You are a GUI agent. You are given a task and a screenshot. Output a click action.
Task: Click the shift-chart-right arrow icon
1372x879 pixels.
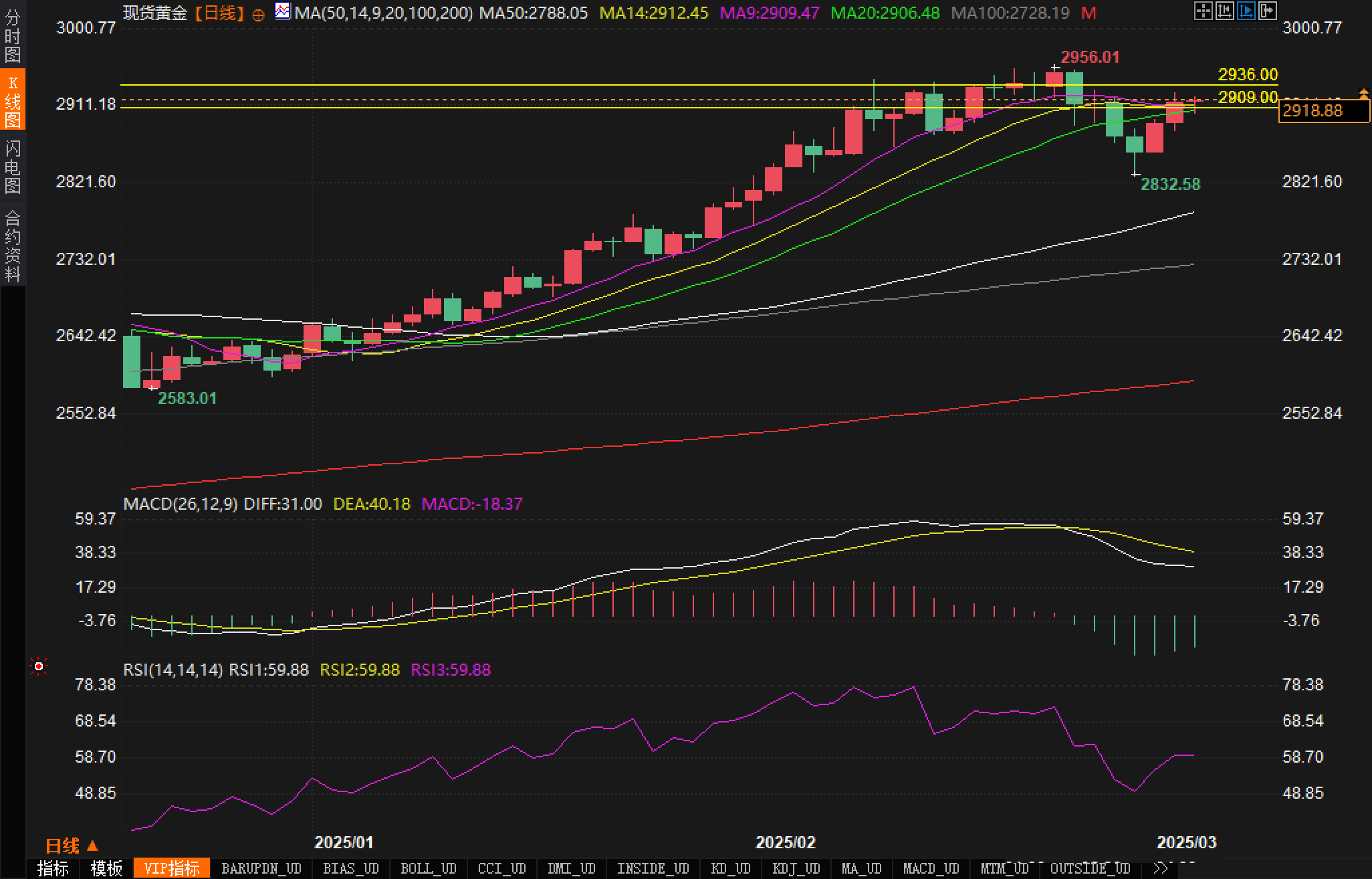pos(1267,11)
